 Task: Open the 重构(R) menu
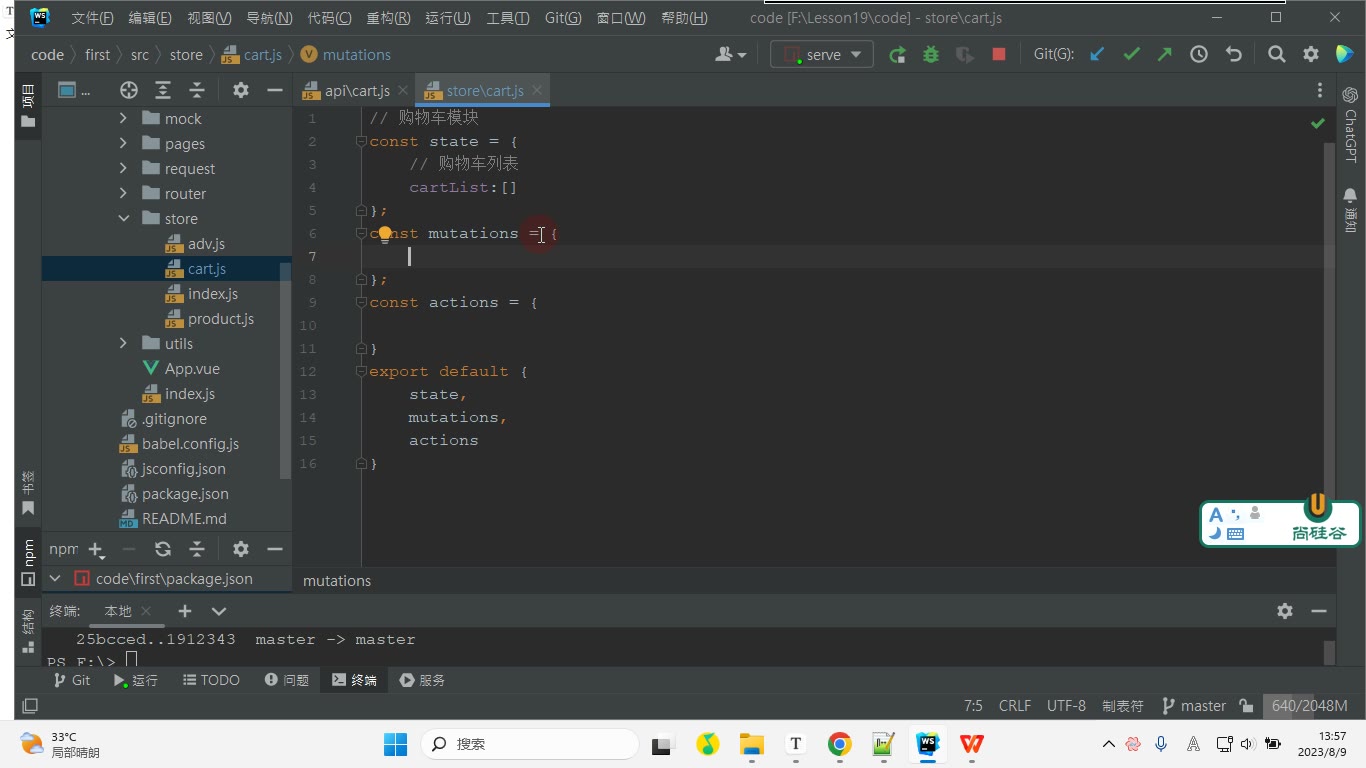pos(388,18)
